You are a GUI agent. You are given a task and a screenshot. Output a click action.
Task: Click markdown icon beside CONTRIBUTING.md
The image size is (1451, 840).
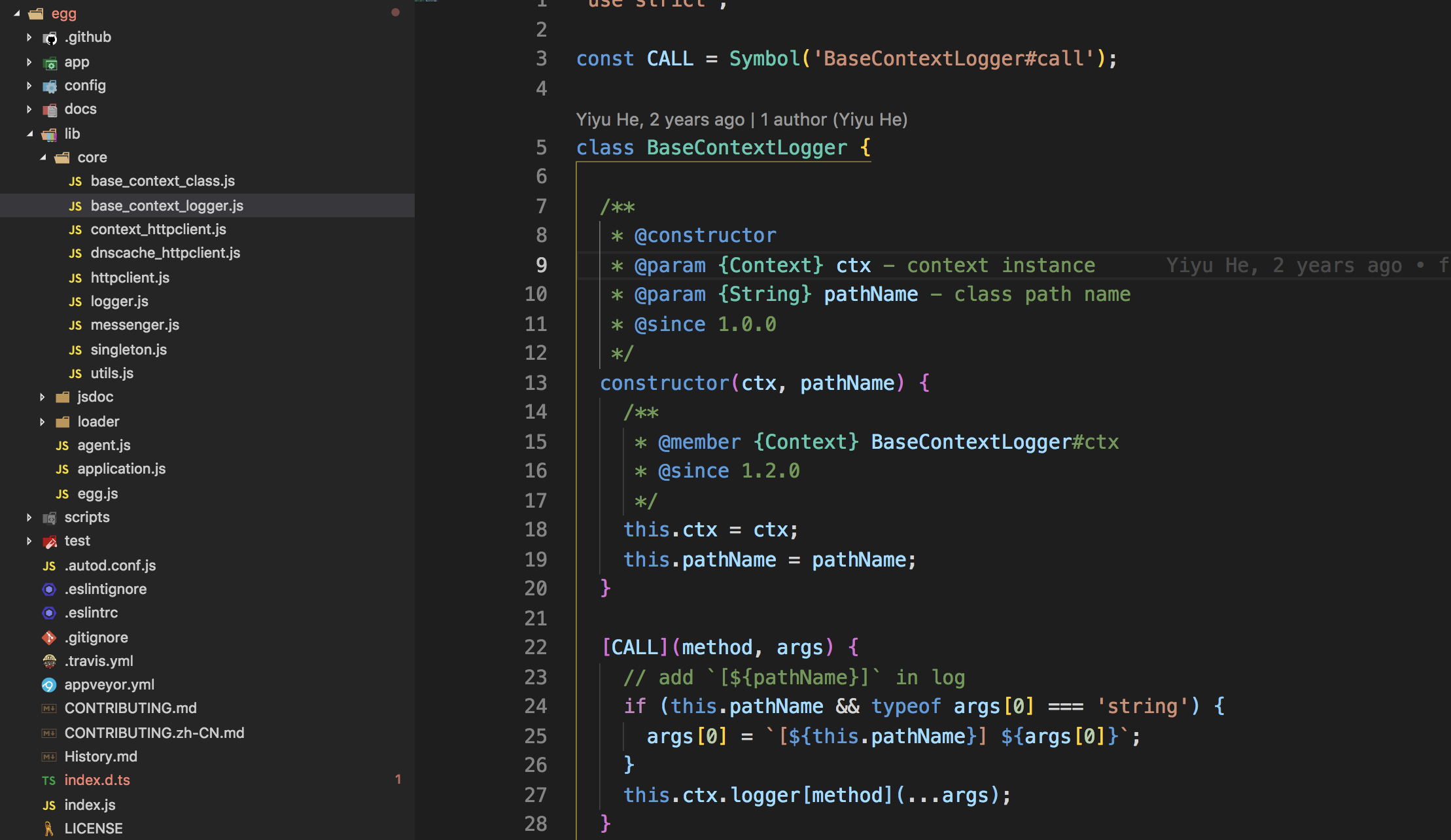click(49, 709)
